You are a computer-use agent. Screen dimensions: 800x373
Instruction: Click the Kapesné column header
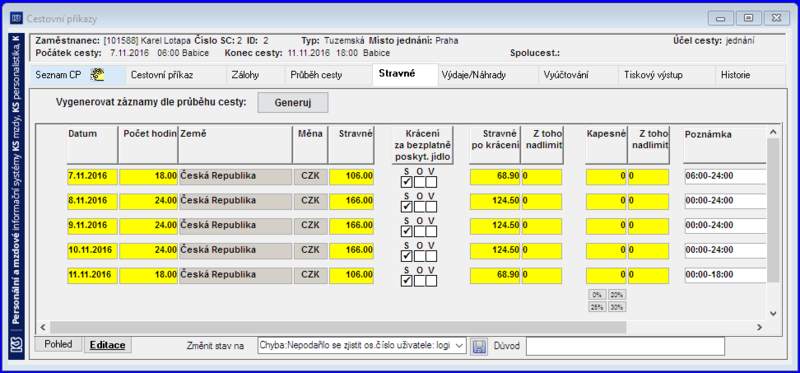point(606,145)
